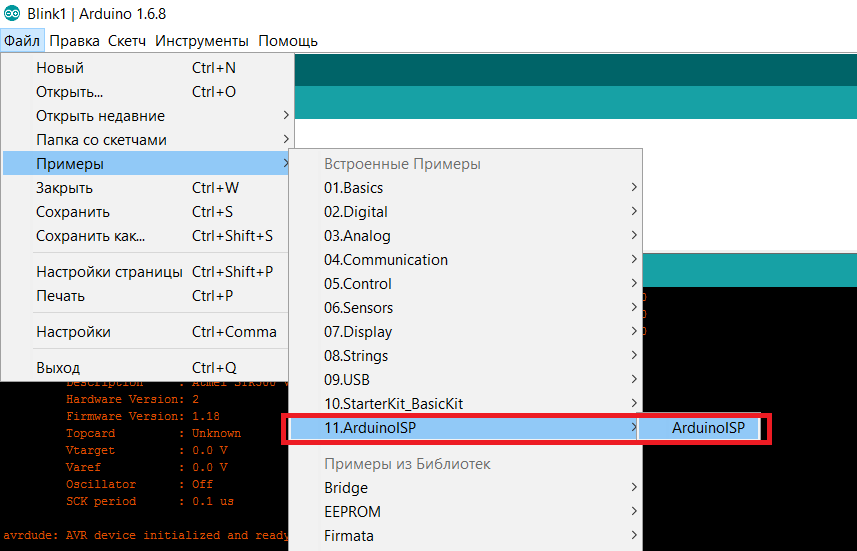The height and width of the screenshot is (551, 857).
Task: Click the Vtarget : 0.0 V line
Action: click(146, 450)
